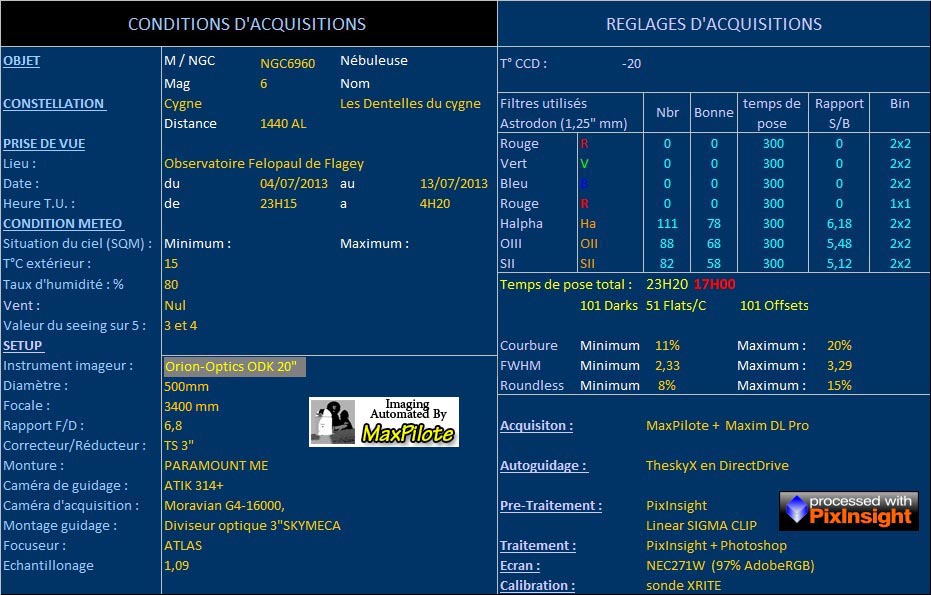Viewport: 931px width, 595px height.
Task: Click the Moravian G4-16000 camera value
Action: click(x=224, y=506)
